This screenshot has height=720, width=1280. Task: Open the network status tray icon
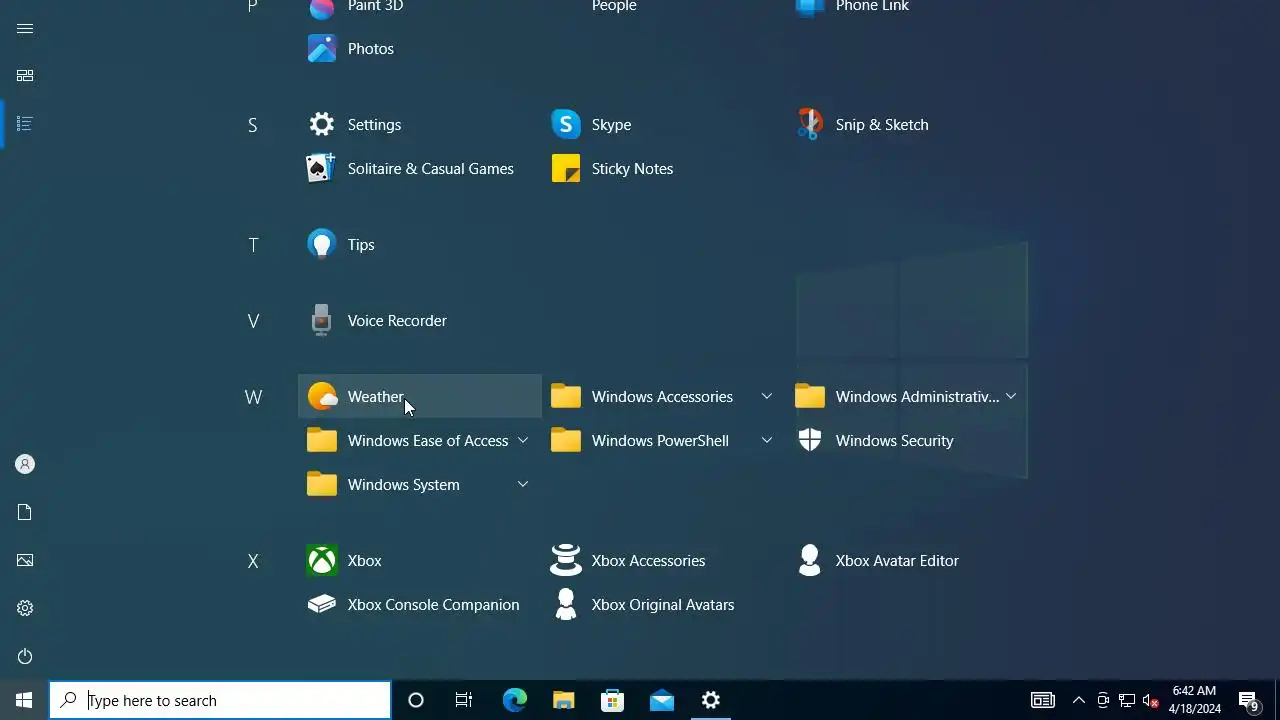[x=1127, y=700]
